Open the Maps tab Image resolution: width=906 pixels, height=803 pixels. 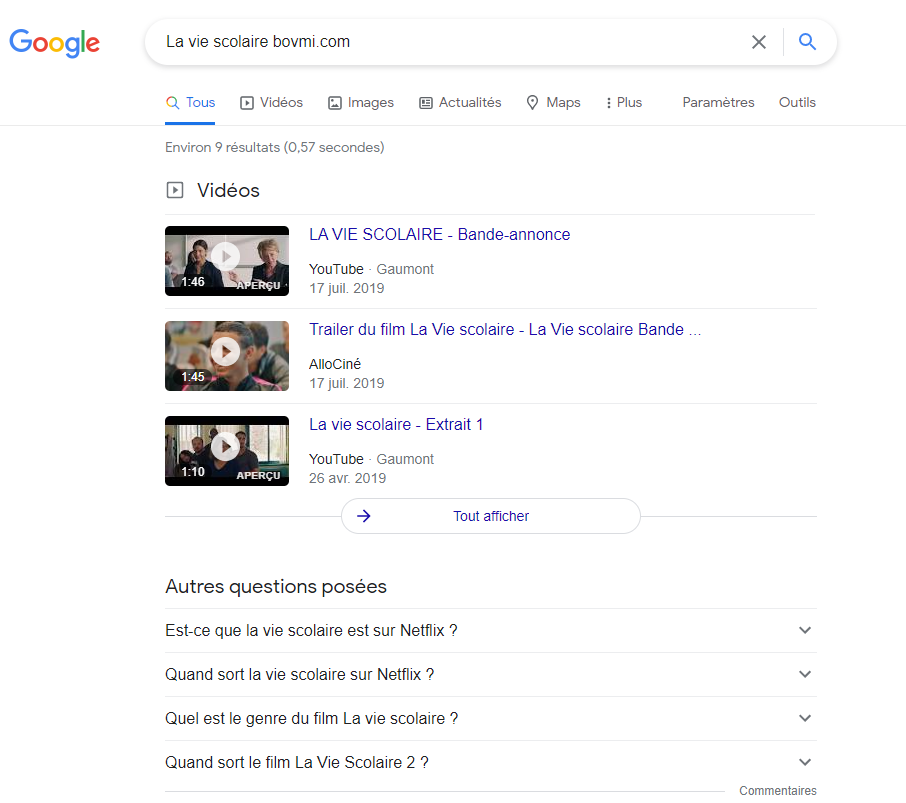553,102
